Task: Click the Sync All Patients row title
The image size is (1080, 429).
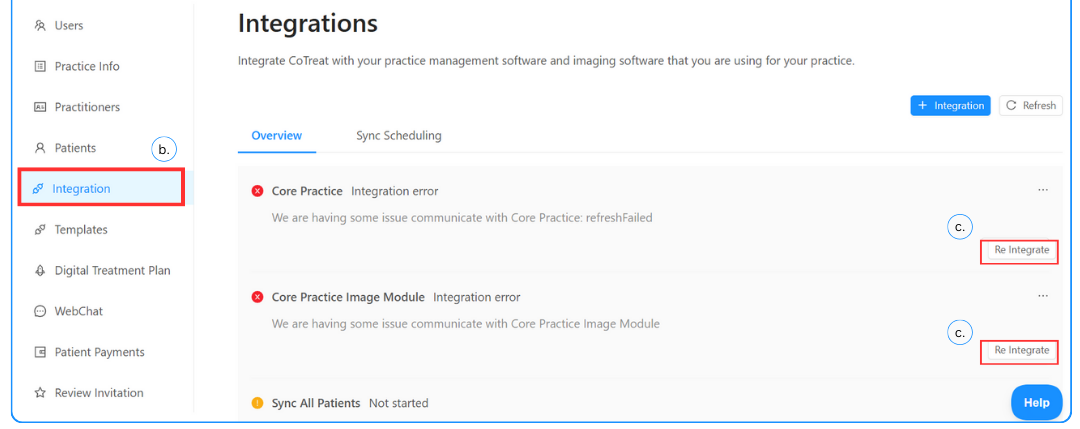Action: (316, 403)
